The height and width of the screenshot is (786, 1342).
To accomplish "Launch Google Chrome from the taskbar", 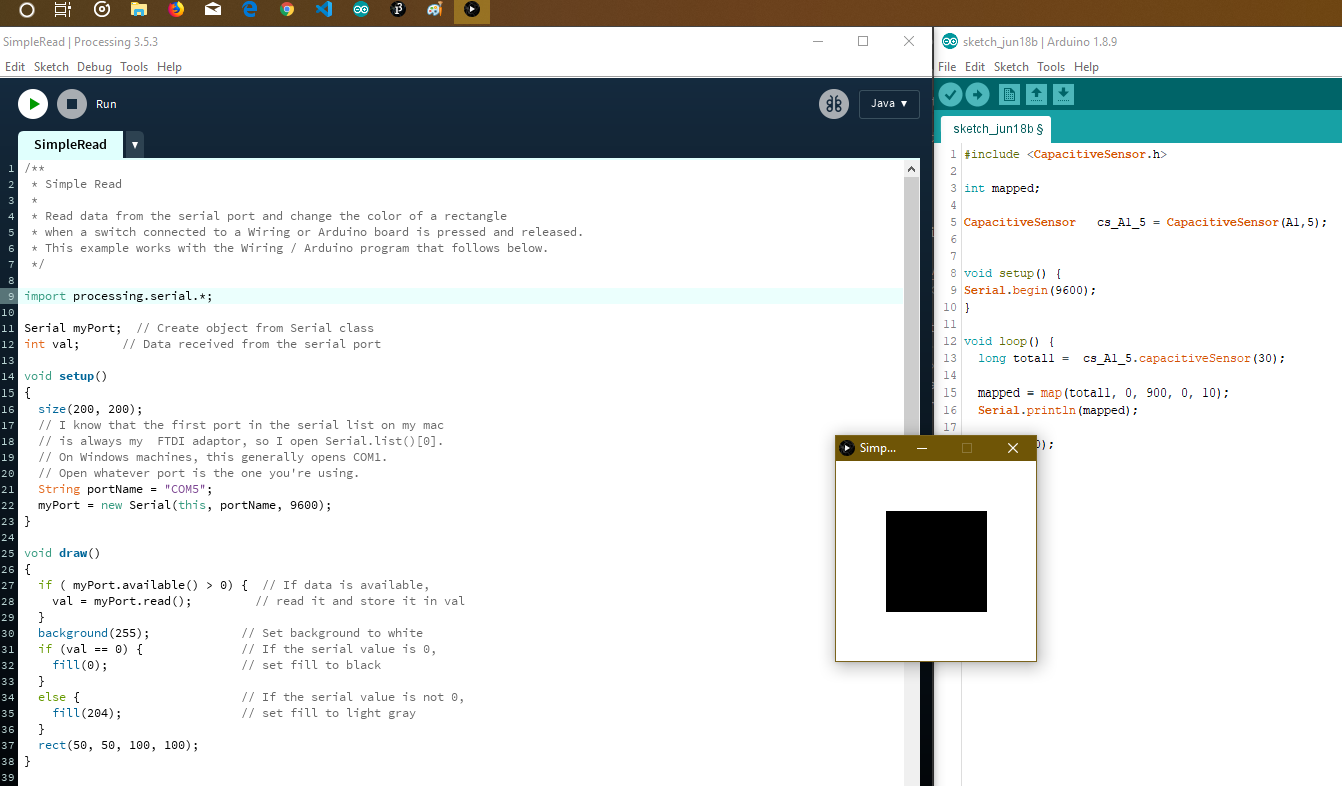I will click(x=287, y=10).
